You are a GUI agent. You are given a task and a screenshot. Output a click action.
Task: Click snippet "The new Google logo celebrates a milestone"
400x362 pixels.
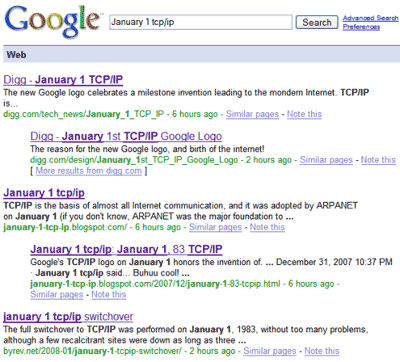186,97
